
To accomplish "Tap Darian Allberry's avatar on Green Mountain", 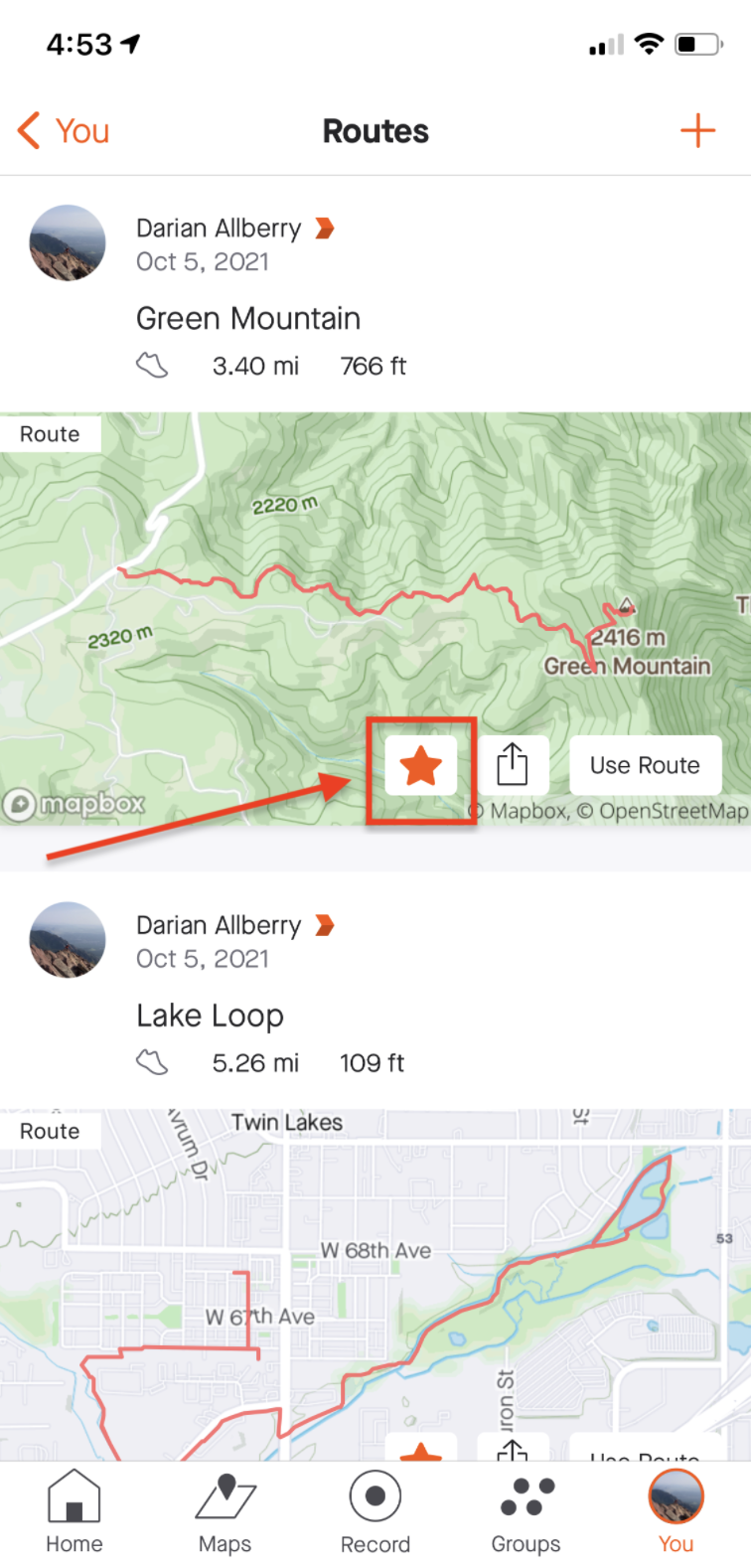I will (68, 243).
